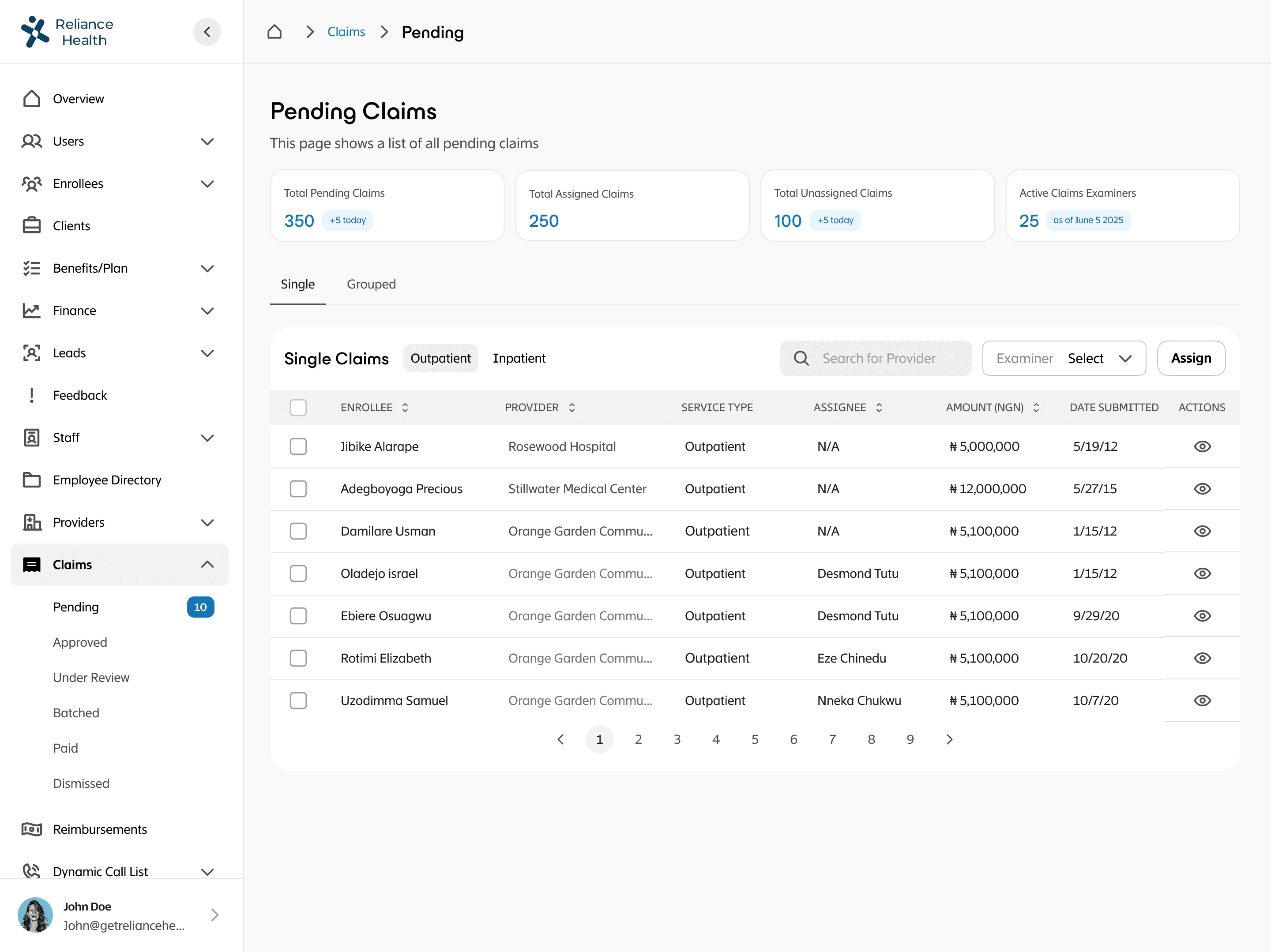1271x952 pixels.
Task: Select checkbox for Adegboyoga Precious row
Action: click(298, 489)
